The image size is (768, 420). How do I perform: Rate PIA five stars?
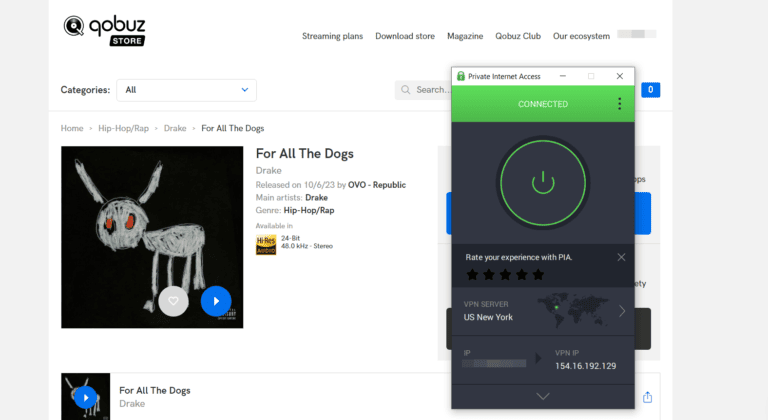pos(538,275)
